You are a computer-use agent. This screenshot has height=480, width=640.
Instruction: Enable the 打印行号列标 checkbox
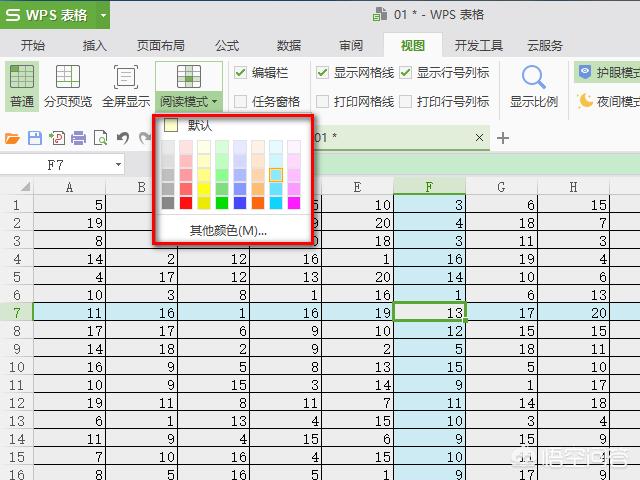[405, 101]
